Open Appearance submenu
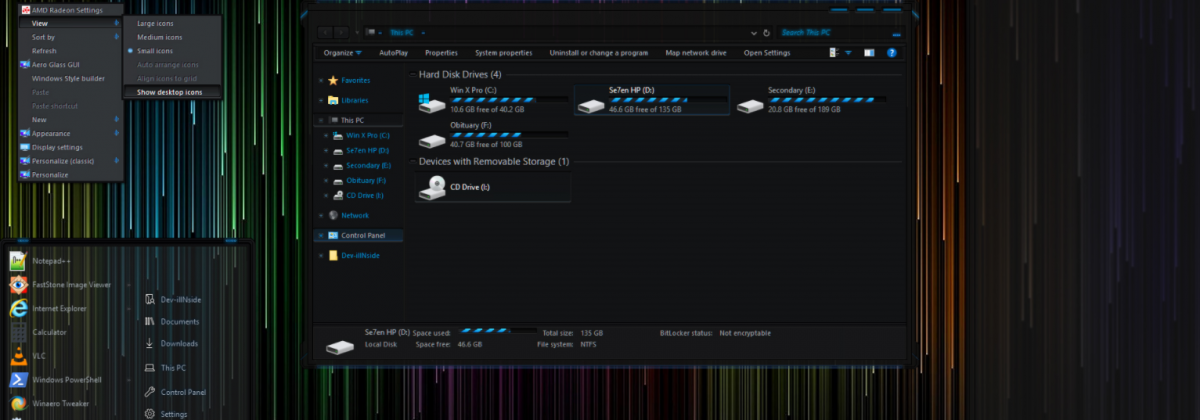The image size is (1200, 420). (x=71, y=133)
